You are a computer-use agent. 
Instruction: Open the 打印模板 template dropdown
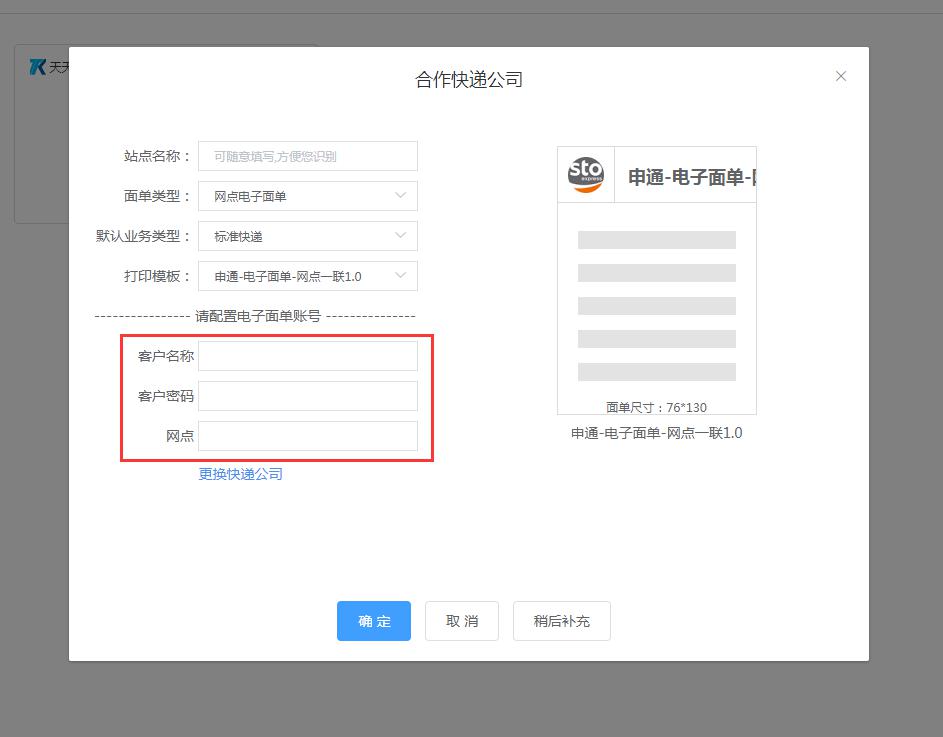[307, 276]
